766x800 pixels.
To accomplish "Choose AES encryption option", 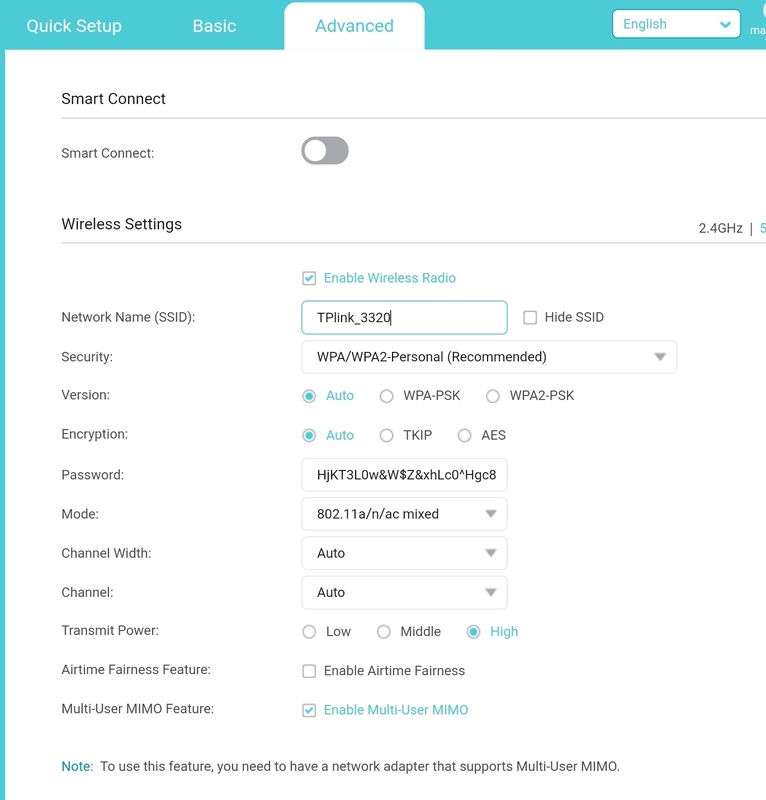I will pos(464,435).
